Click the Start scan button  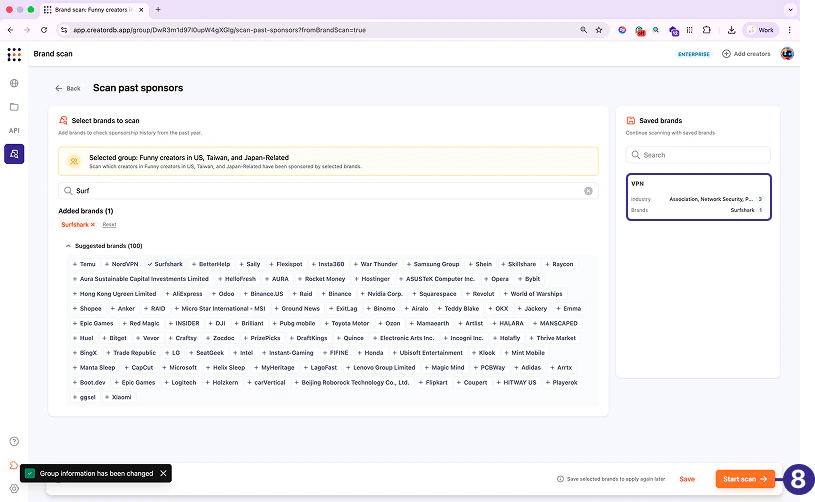coord(745,479)
